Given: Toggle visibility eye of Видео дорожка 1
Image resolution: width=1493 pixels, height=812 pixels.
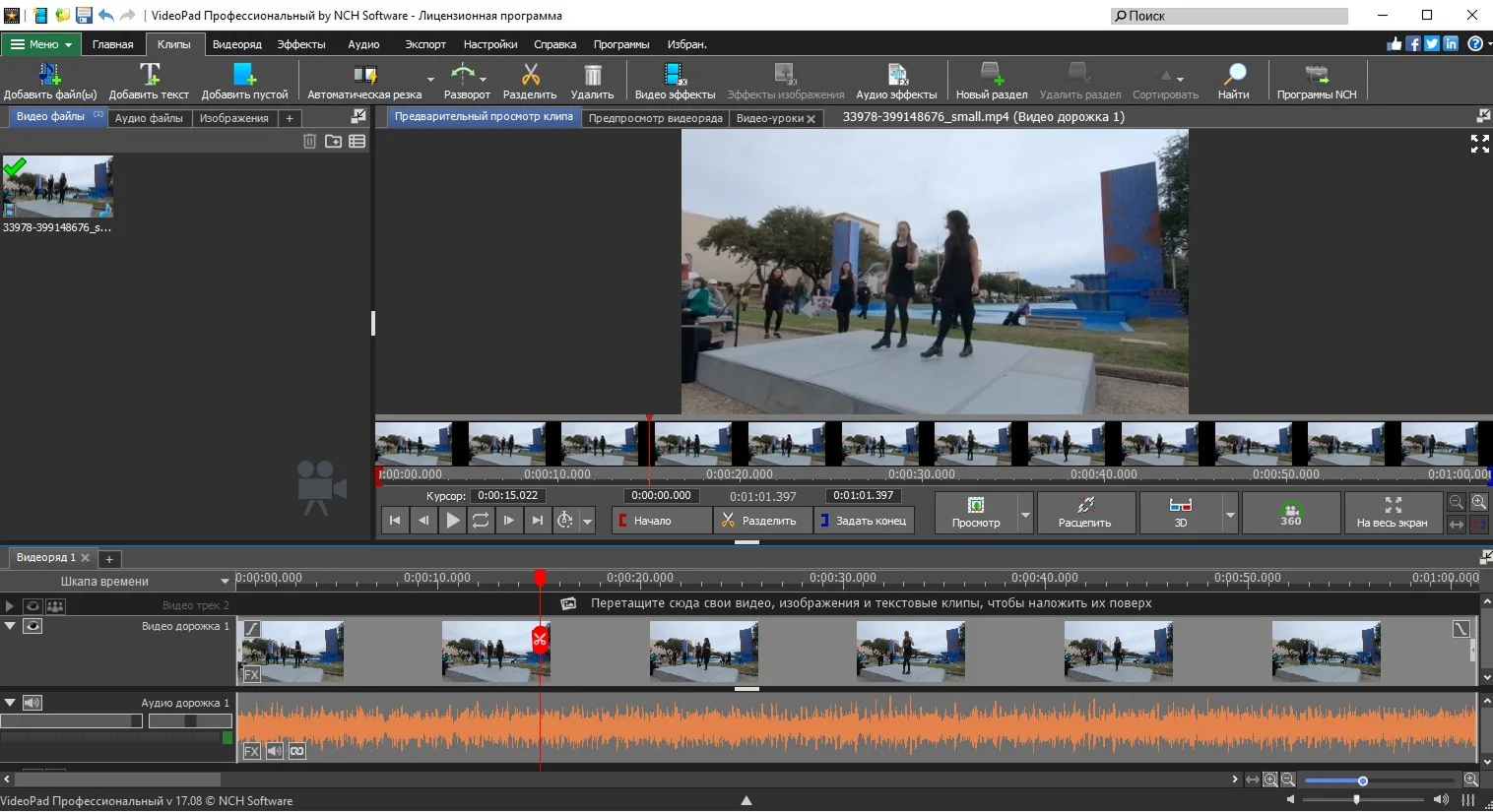Looking at the screenshot, I should (32, 626).
